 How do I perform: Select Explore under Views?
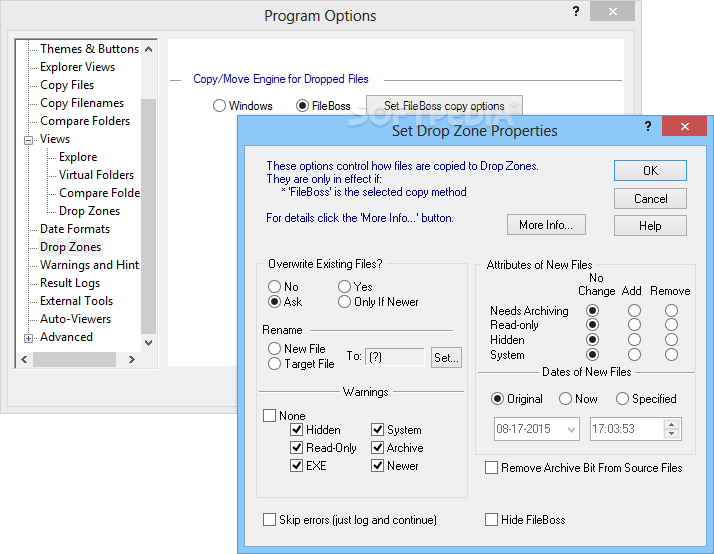(x=78, y=157)
